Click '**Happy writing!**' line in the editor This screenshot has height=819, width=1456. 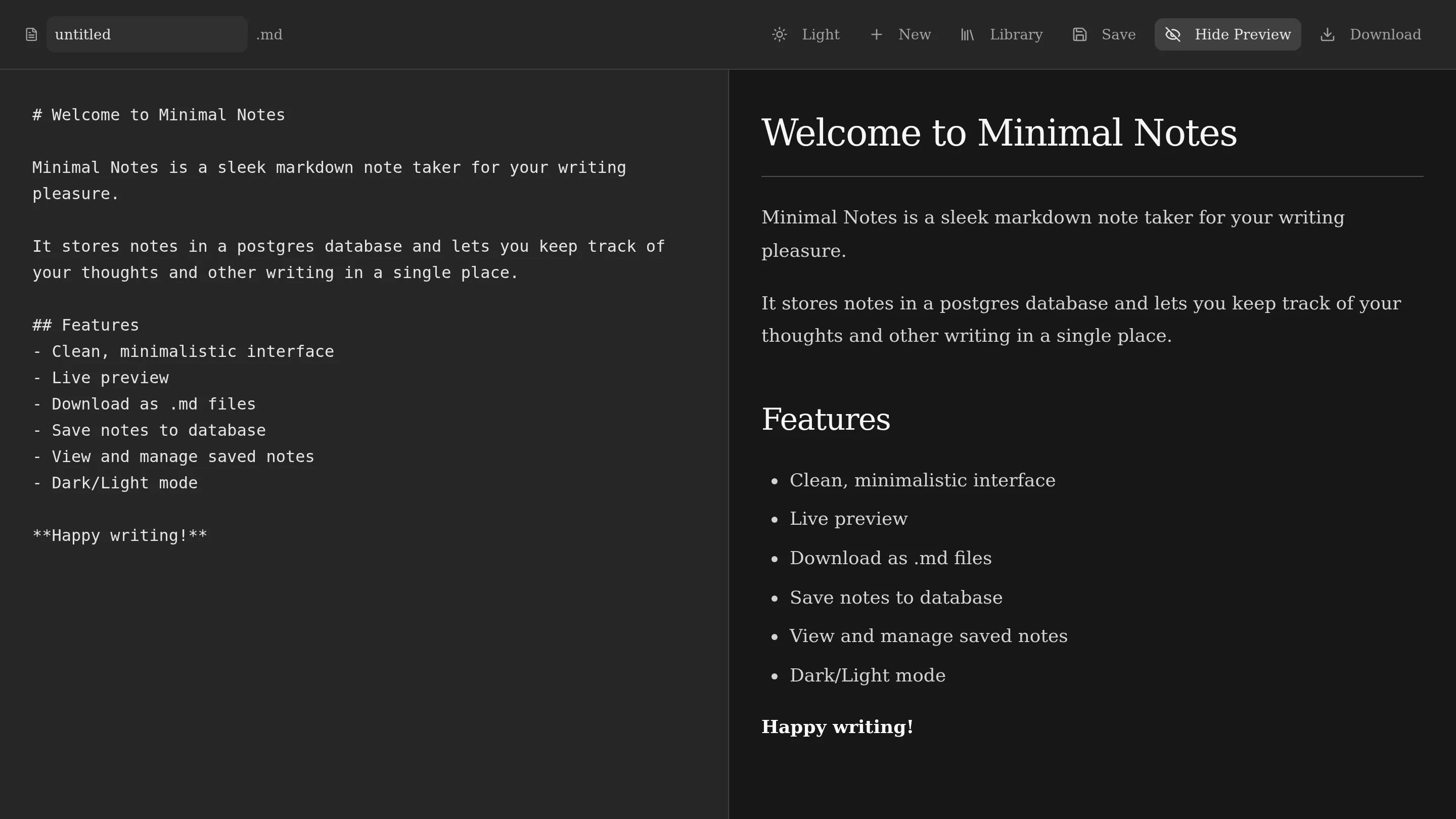pyautogui.click(x=120, y=535)
